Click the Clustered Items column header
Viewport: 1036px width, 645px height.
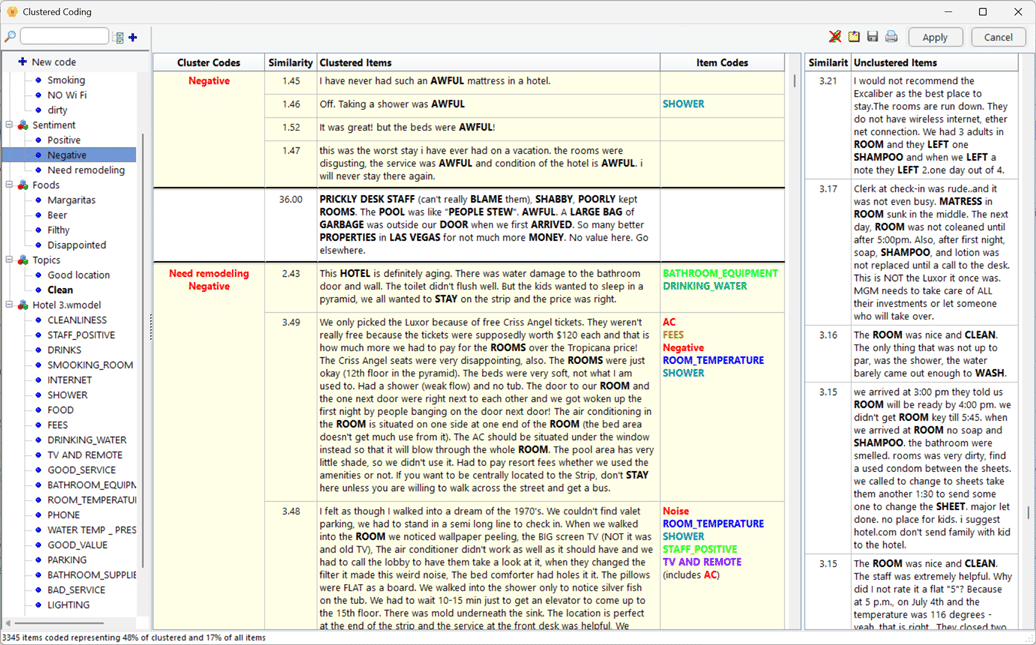pyautogui.click(x=488, y=63)
